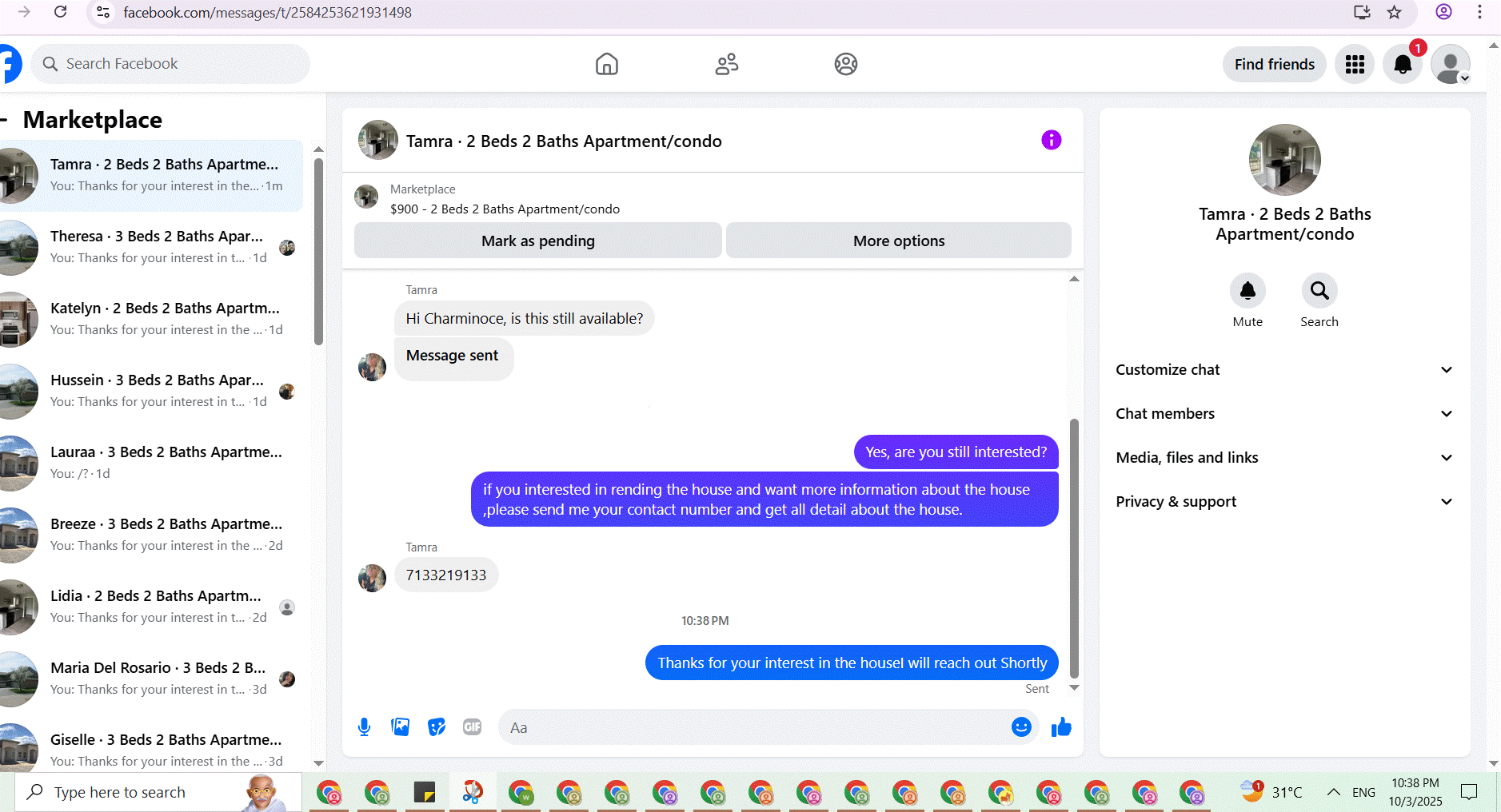Choose a sticker from the sticker icon
This screenshot has height=812, width=1501.
coord(437,727)
